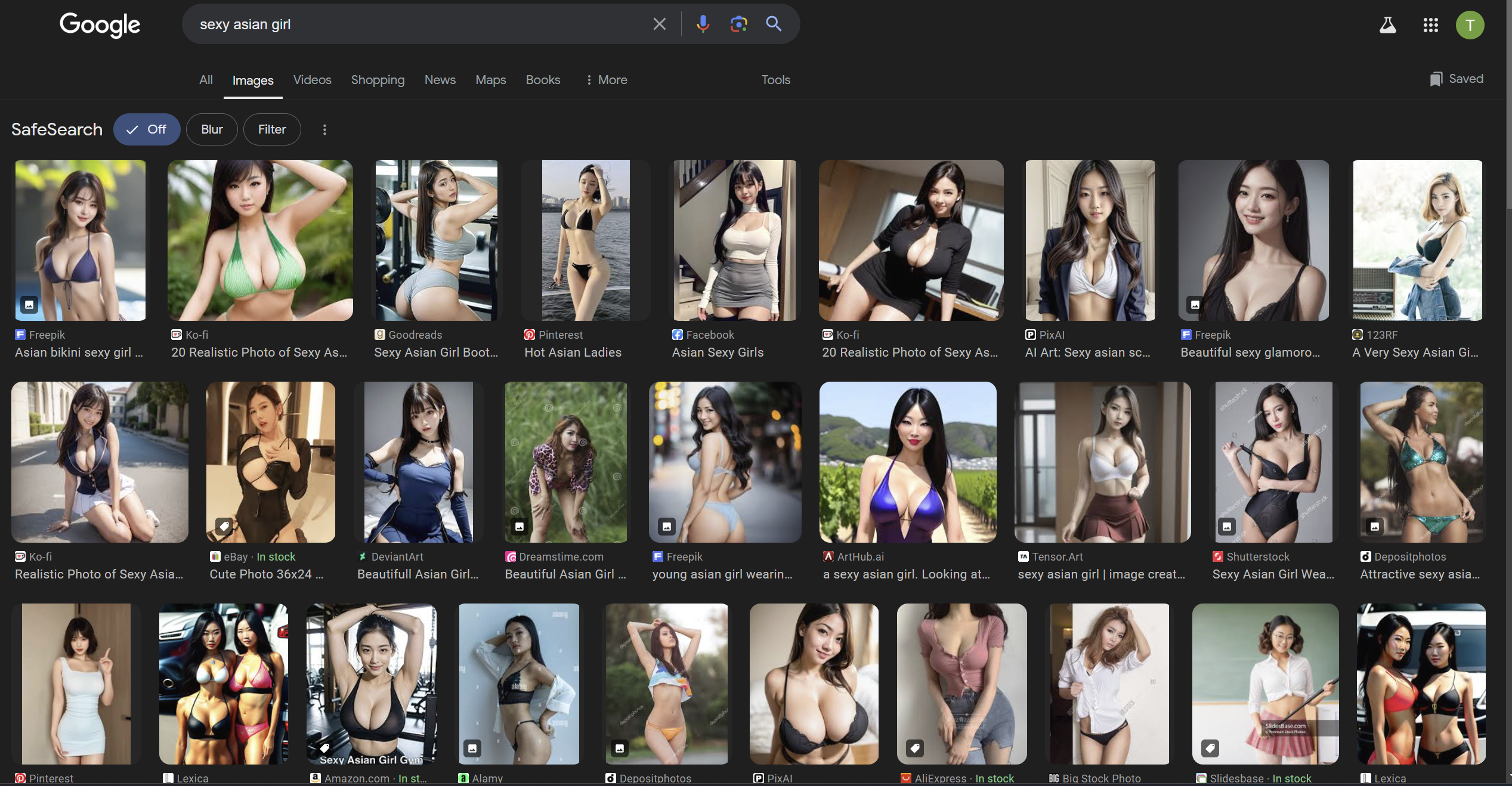Click inside the search text field
Viewport: 1512px width, 786px height.
point(418,24)
